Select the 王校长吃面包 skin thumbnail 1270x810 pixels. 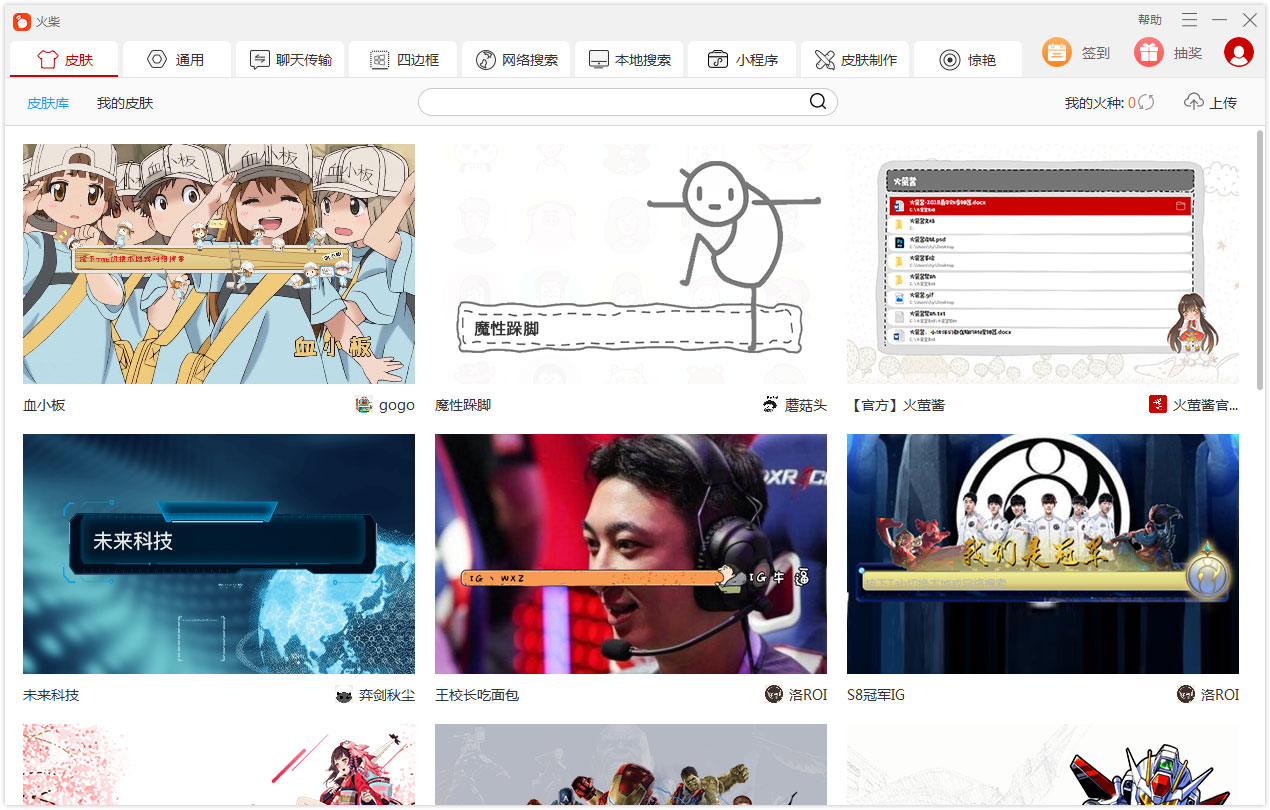click(631, 554)
